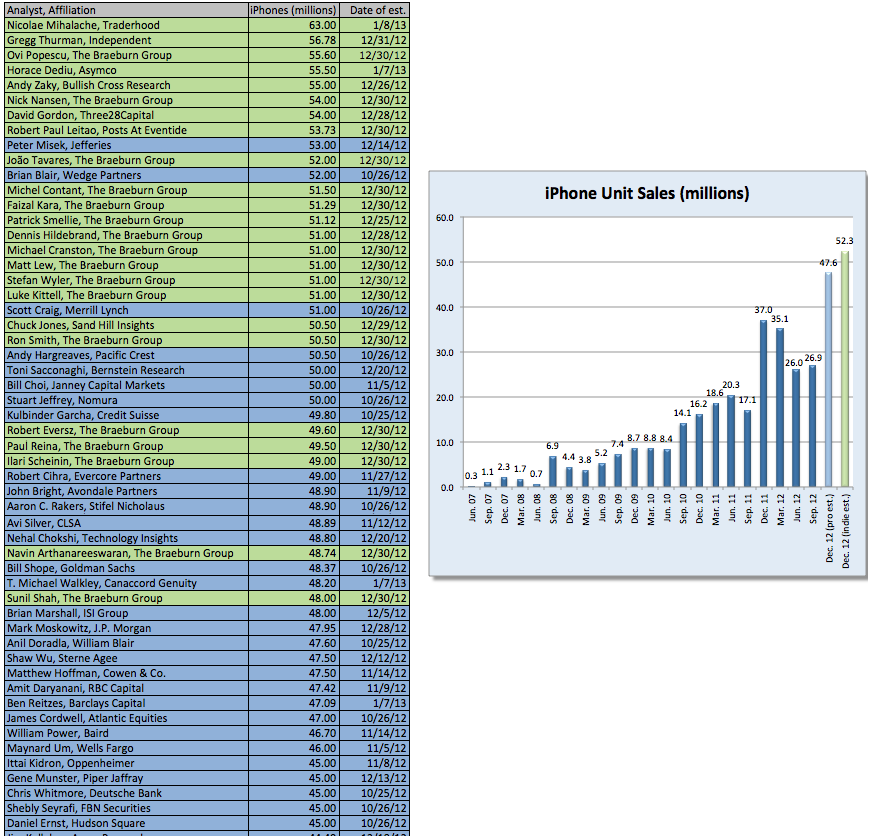Click Chuck Jones, Sand Hill Insights

[x=126, y=325]
